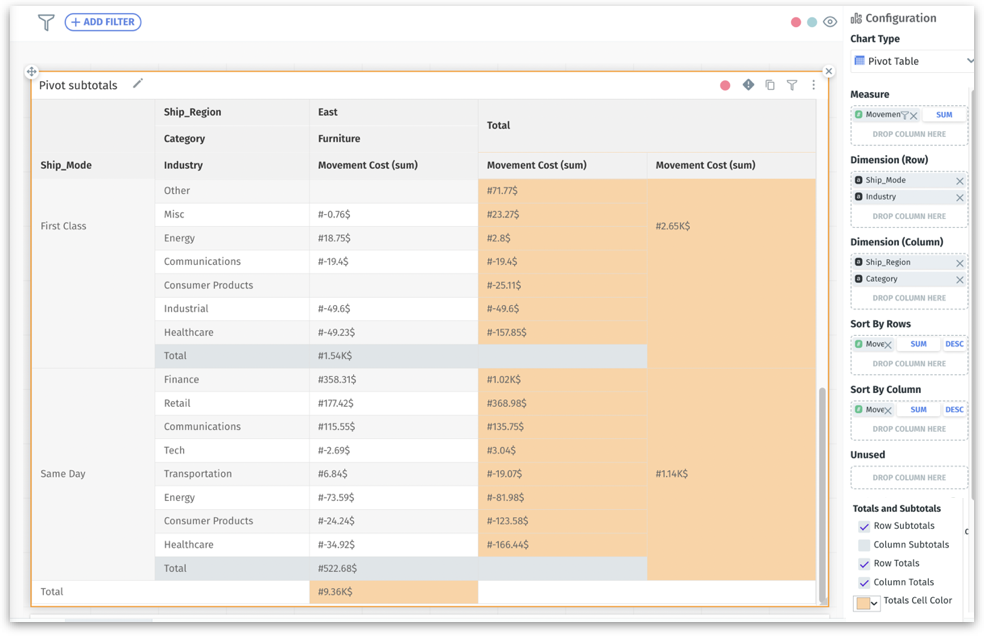984x636 pixels.
Task: Click the funnel filter icon in top bar
Action: (45, 22)
